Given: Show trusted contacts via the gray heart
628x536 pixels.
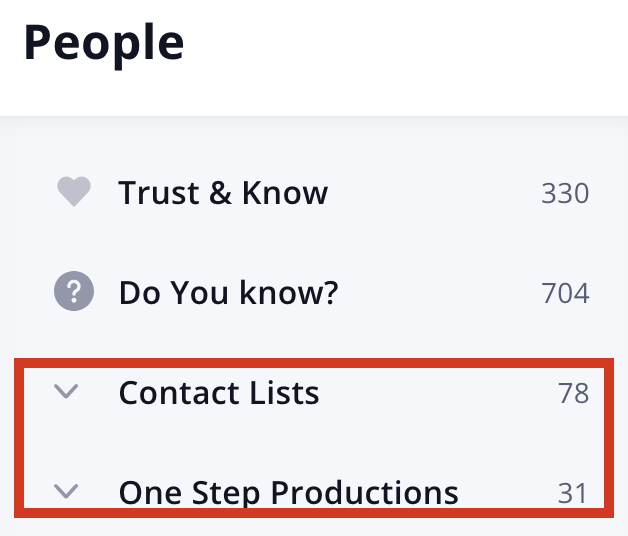Looking at the screenshot, I should coord(74,191).
